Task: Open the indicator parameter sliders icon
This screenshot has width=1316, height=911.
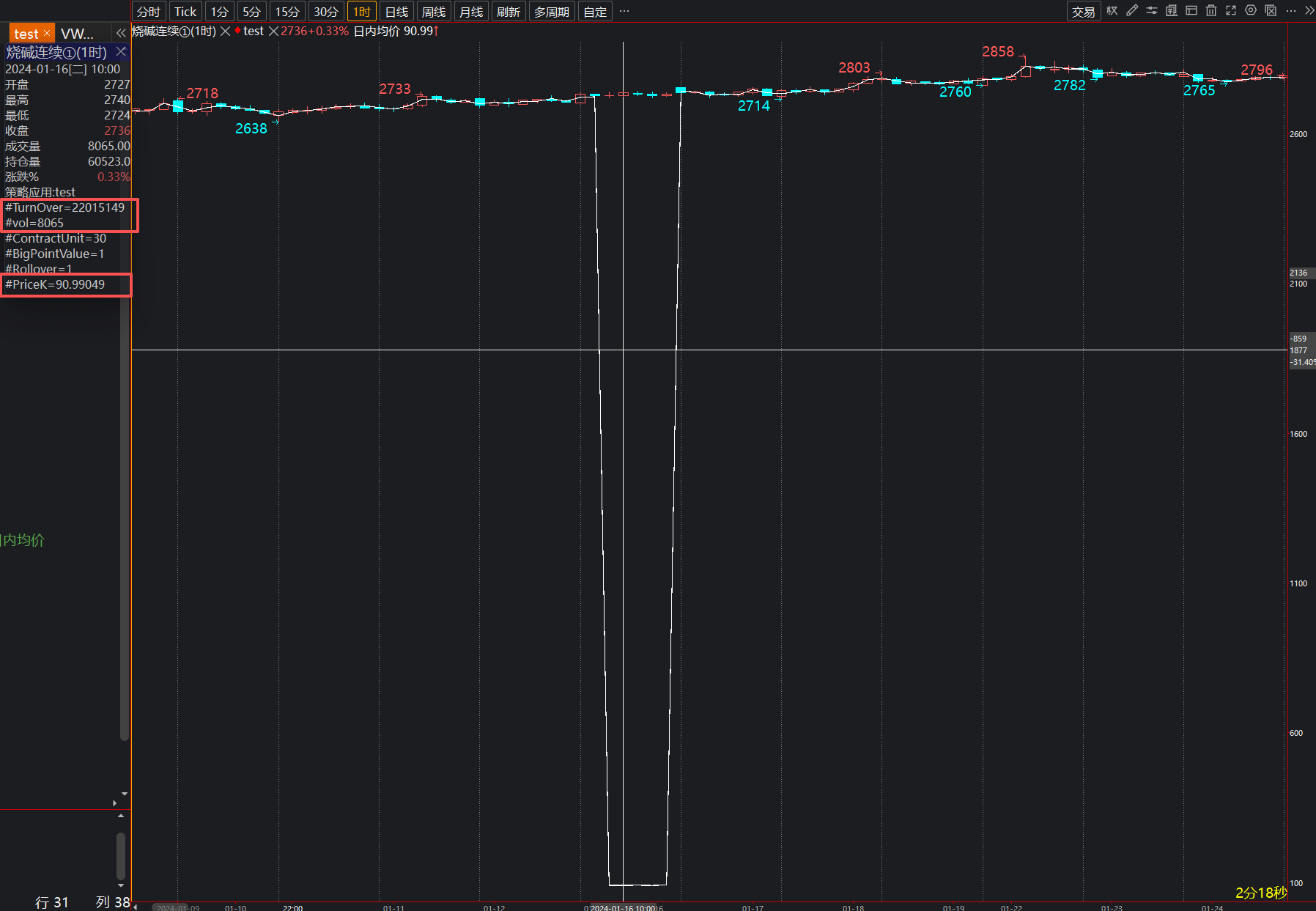Action: coord(1152,10)
